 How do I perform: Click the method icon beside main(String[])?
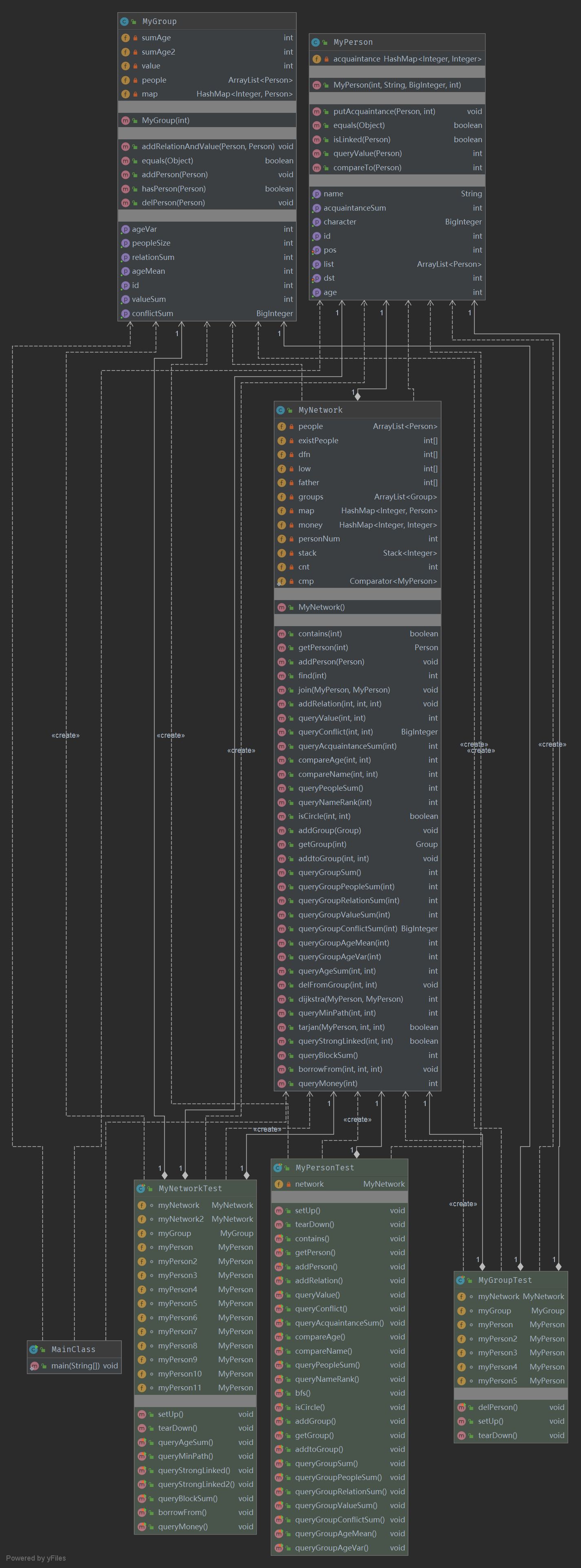(x=35, y=1366)
